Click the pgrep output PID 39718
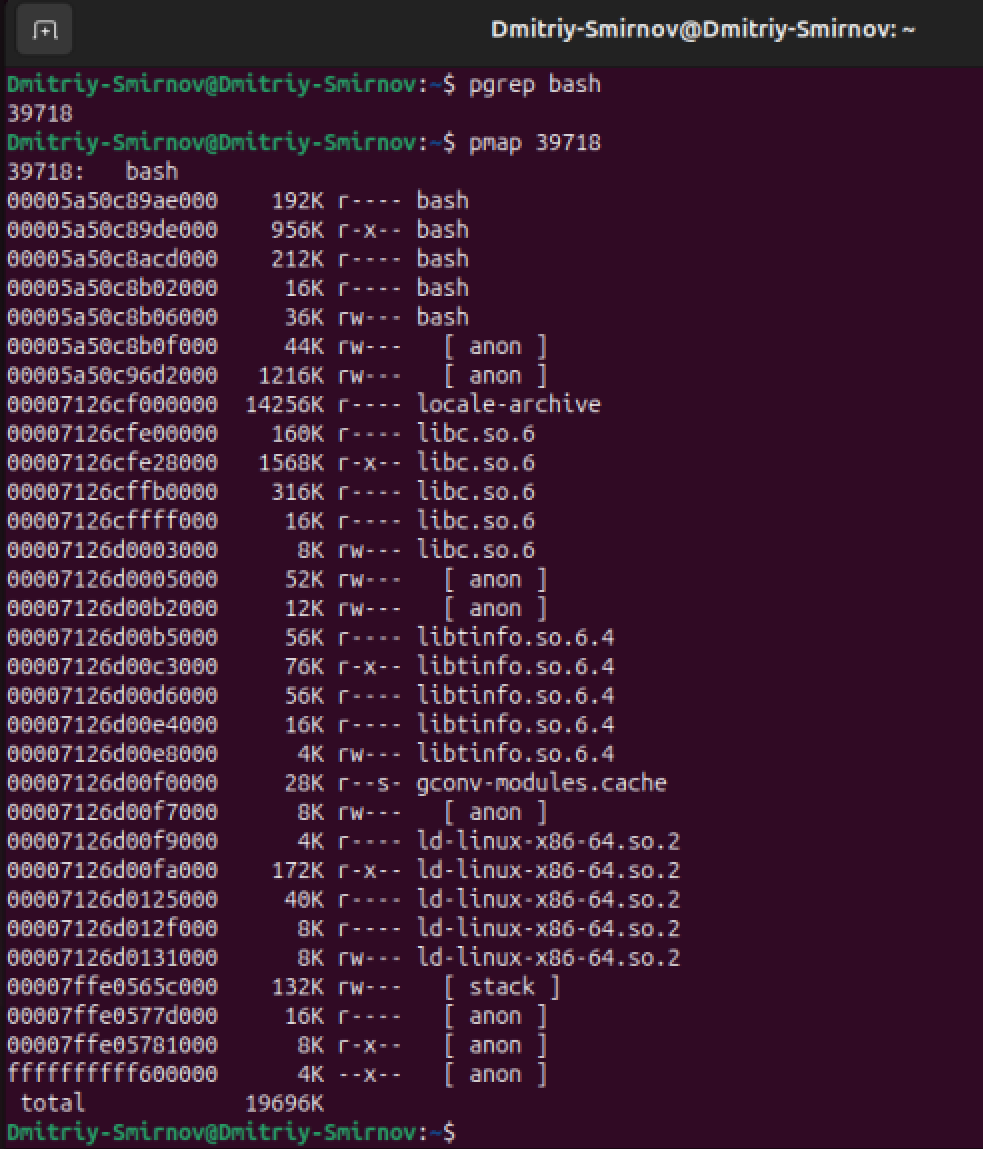The image size is (983, 1149). pos(40,114)
